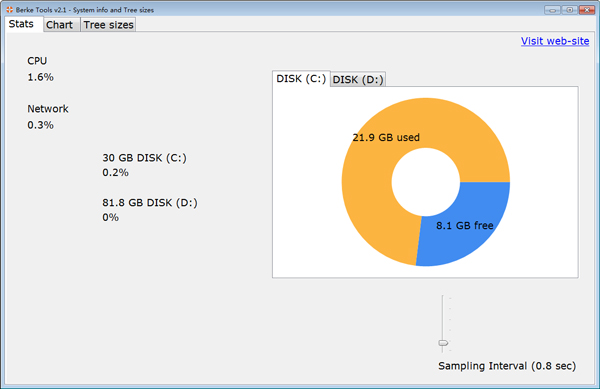
Task: Click the 0% disk D value
Action: click(x=110, y=217)
